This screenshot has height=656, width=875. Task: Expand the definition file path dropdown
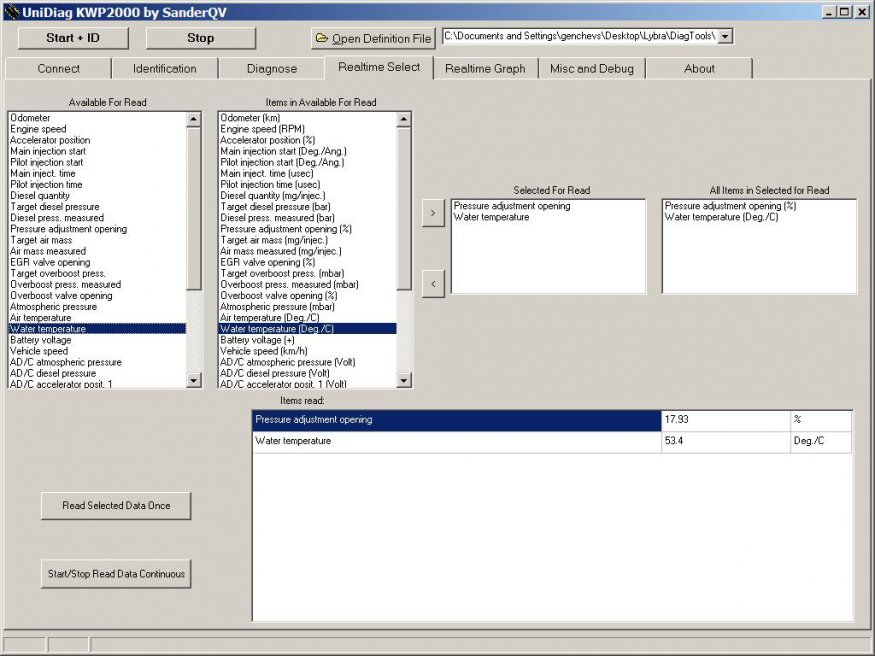[725, 36]
